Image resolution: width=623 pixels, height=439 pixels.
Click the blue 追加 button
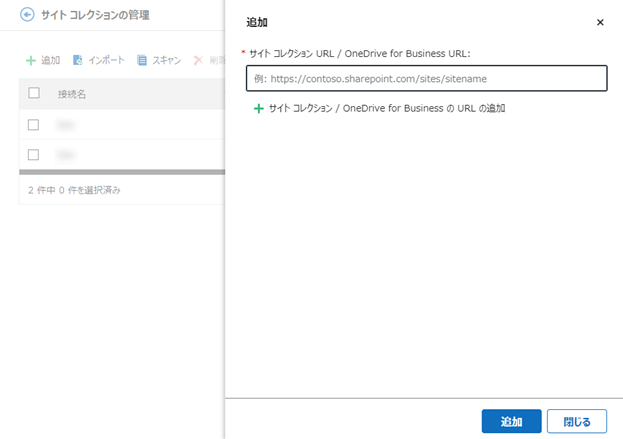tap(511, 421)
